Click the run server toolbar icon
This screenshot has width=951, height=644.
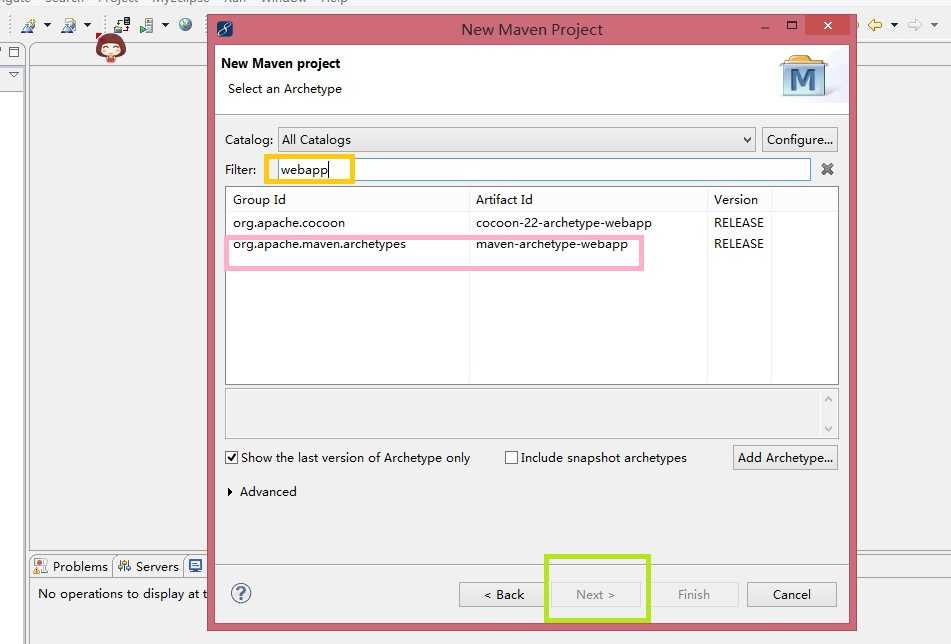(146, 25)
